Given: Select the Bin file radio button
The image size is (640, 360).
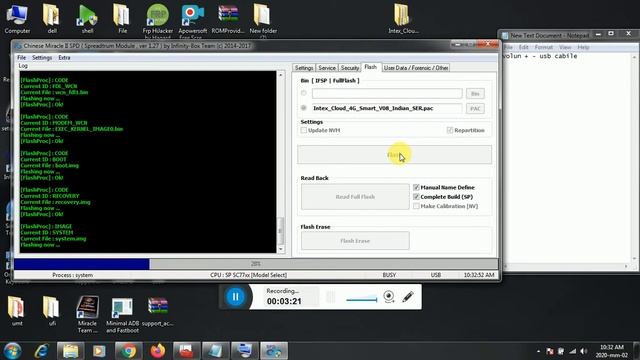Looking at the screenshot, I should 304,93.
